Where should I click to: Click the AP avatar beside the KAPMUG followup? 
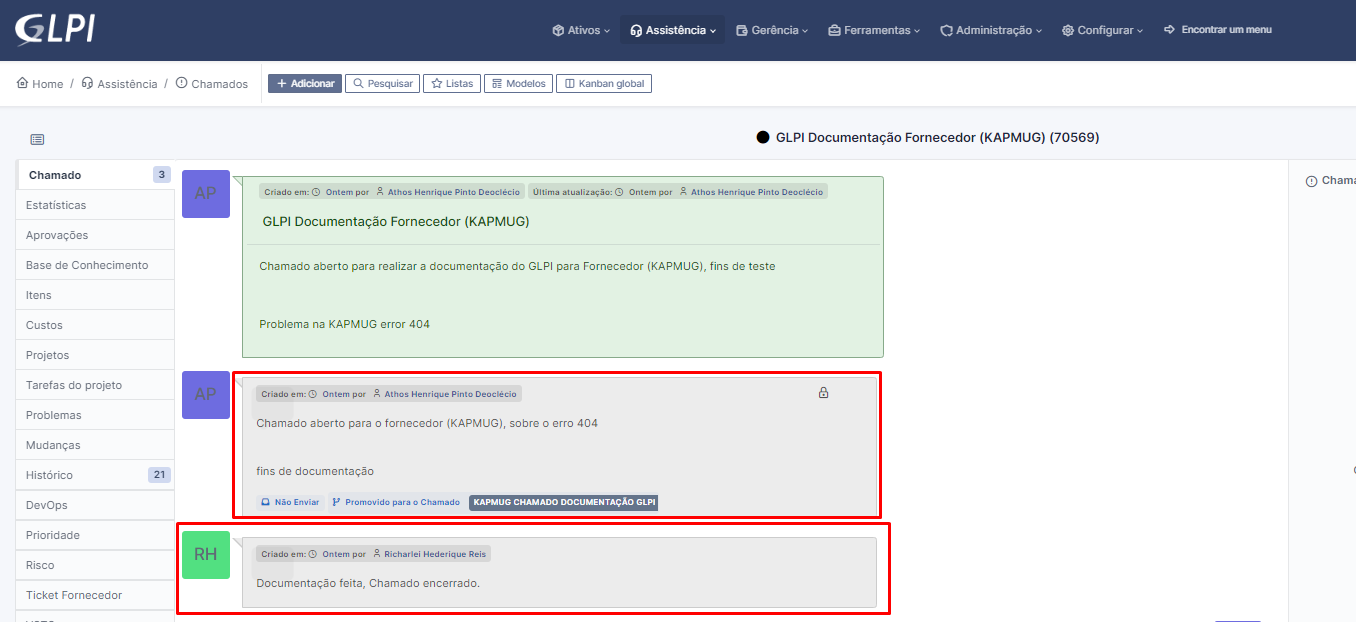[206, 395]
